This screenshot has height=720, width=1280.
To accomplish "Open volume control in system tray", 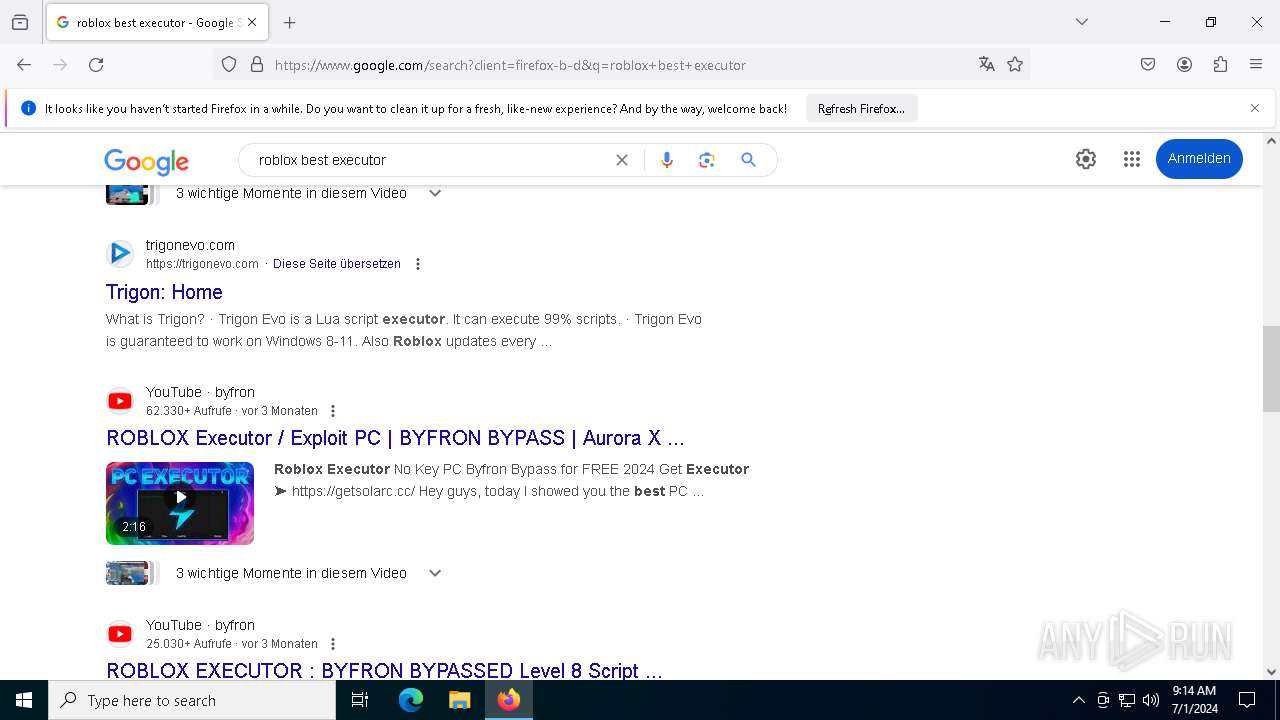I will [x=1151, y=700].
